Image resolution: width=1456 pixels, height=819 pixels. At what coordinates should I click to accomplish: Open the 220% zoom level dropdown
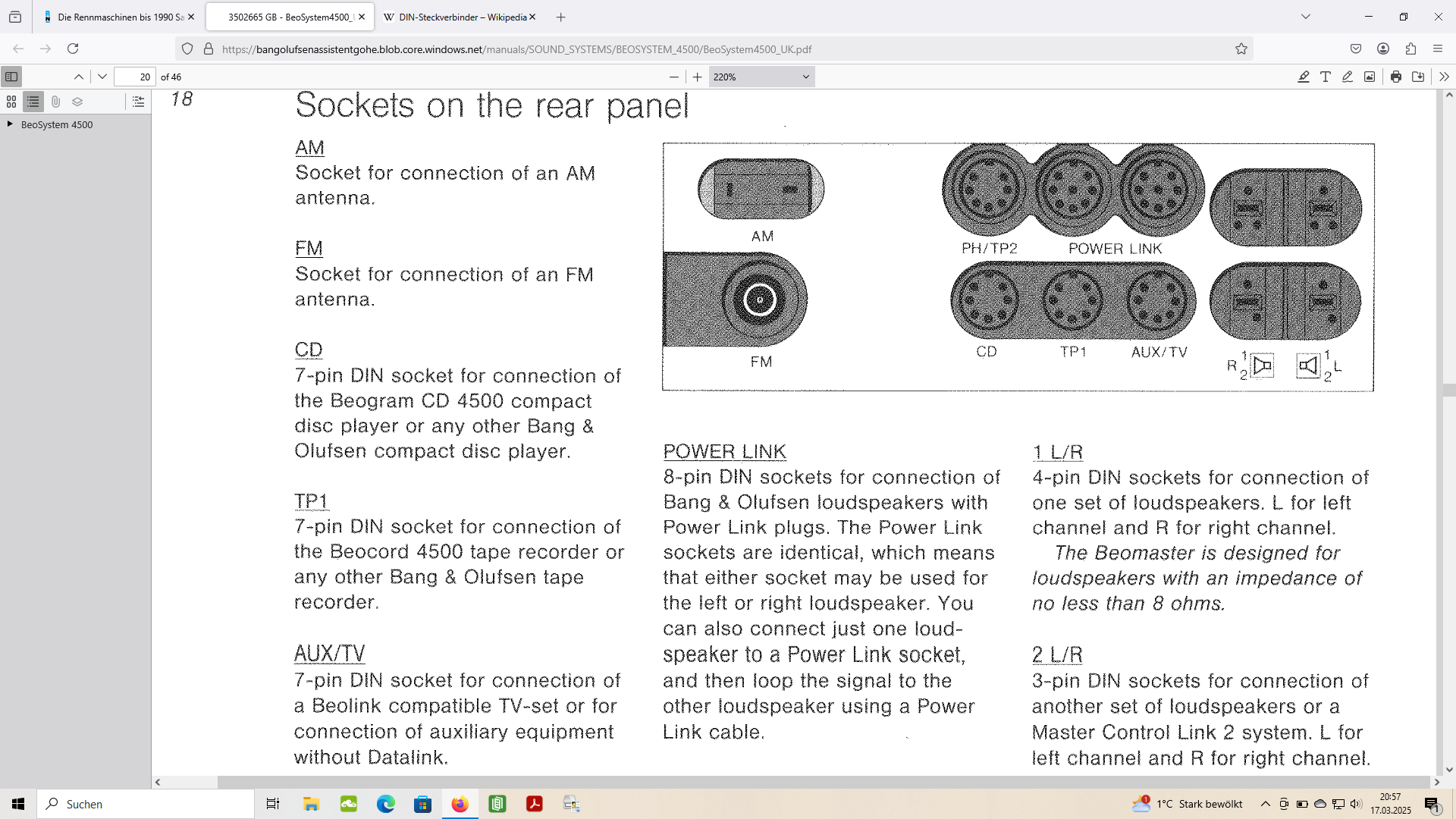click(x=761, y=77)
